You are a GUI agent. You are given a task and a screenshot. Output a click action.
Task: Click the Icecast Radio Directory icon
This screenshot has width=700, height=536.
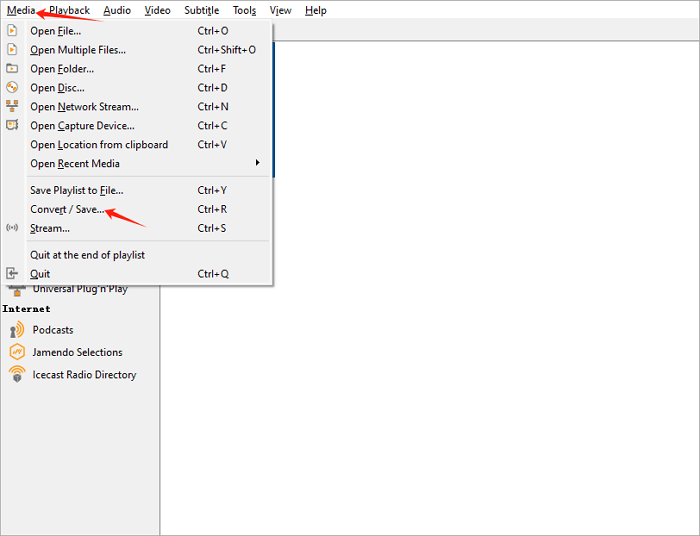pos(17,374)
